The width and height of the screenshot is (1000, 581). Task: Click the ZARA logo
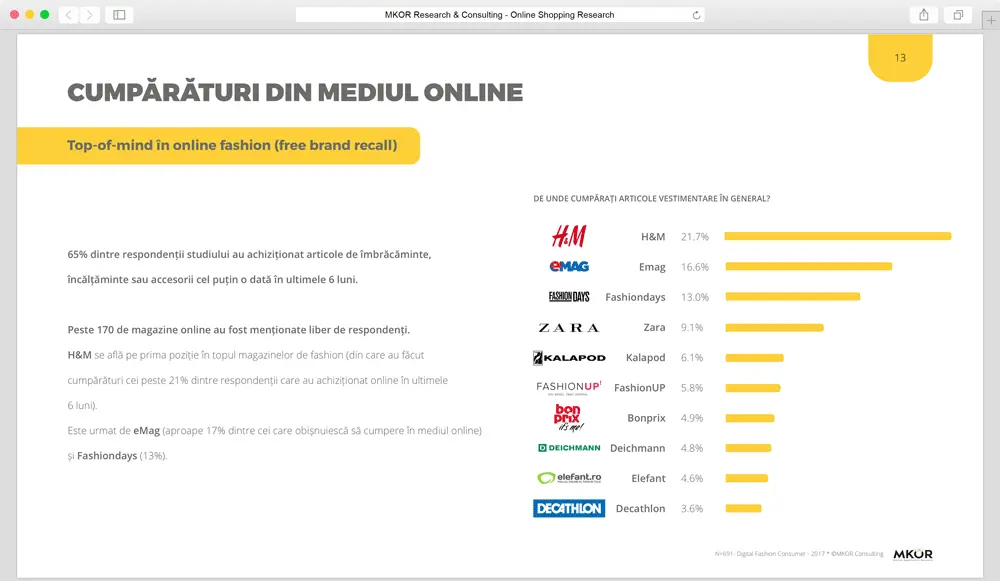click(x=569, y=328)
